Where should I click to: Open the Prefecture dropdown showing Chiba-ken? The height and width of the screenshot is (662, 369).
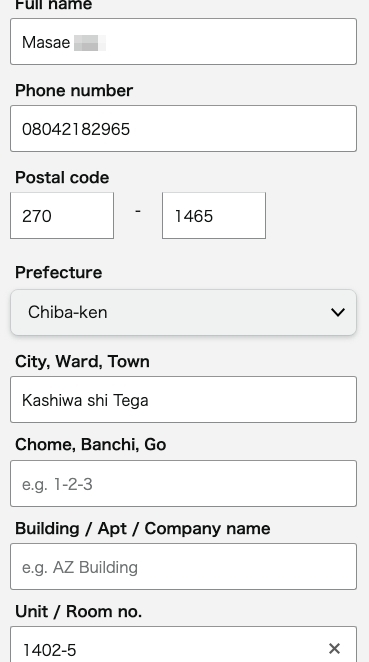pos(183,312)
